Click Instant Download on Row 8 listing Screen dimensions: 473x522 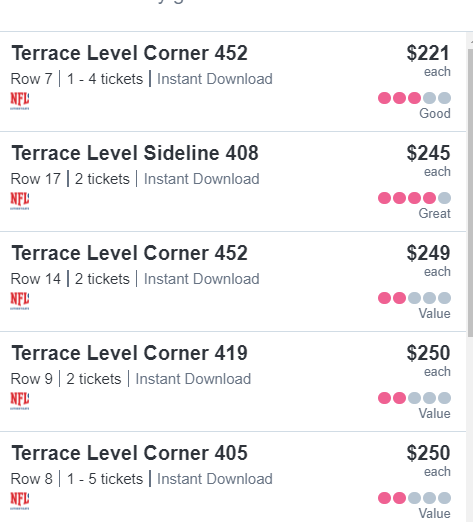click(215, 479)
